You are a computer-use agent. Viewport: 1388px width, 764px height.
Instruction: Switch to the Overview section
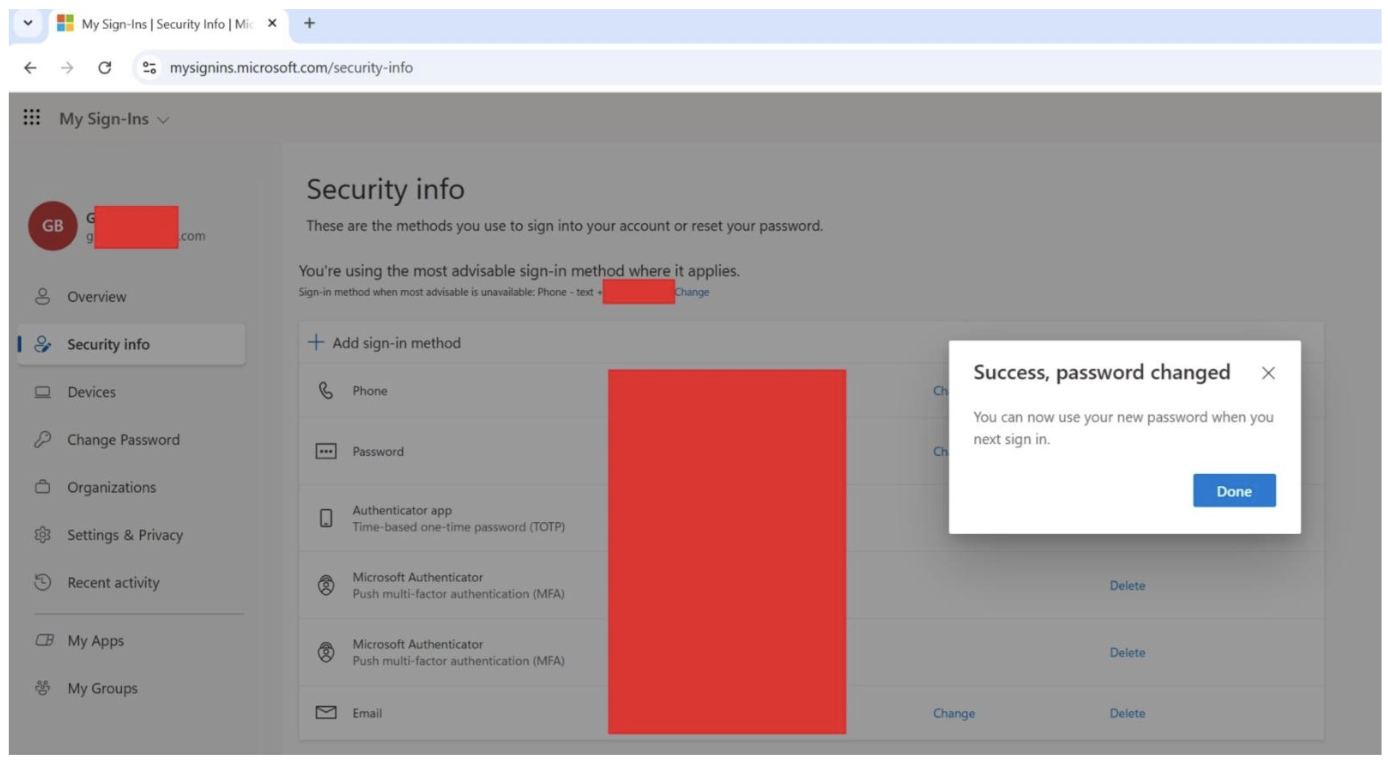coord(94,297)
